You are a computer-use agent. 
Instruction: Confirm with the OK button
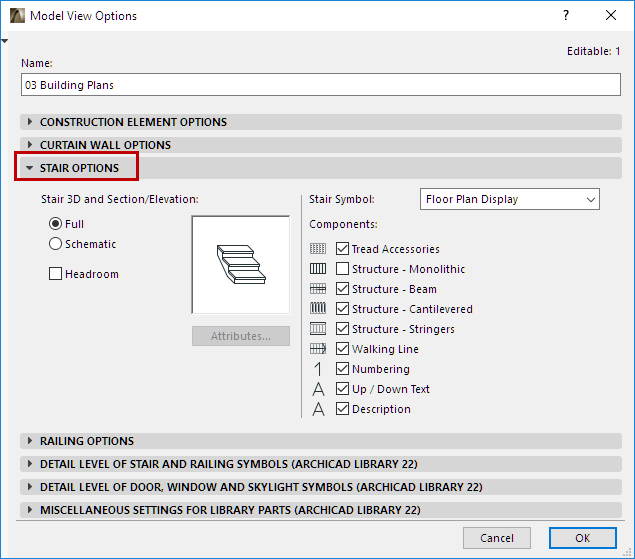(x=583, y=538)
